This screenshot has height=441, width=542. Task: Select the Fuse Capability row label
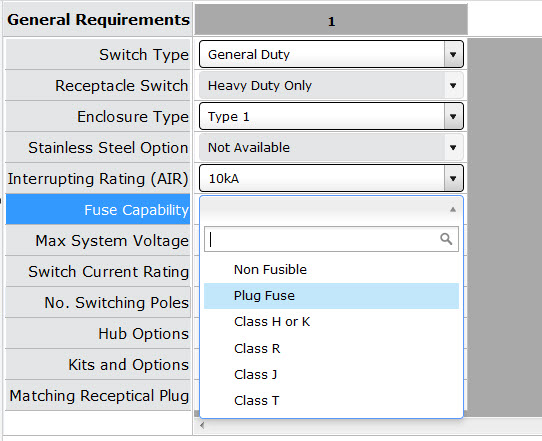(x=98, y=209)
